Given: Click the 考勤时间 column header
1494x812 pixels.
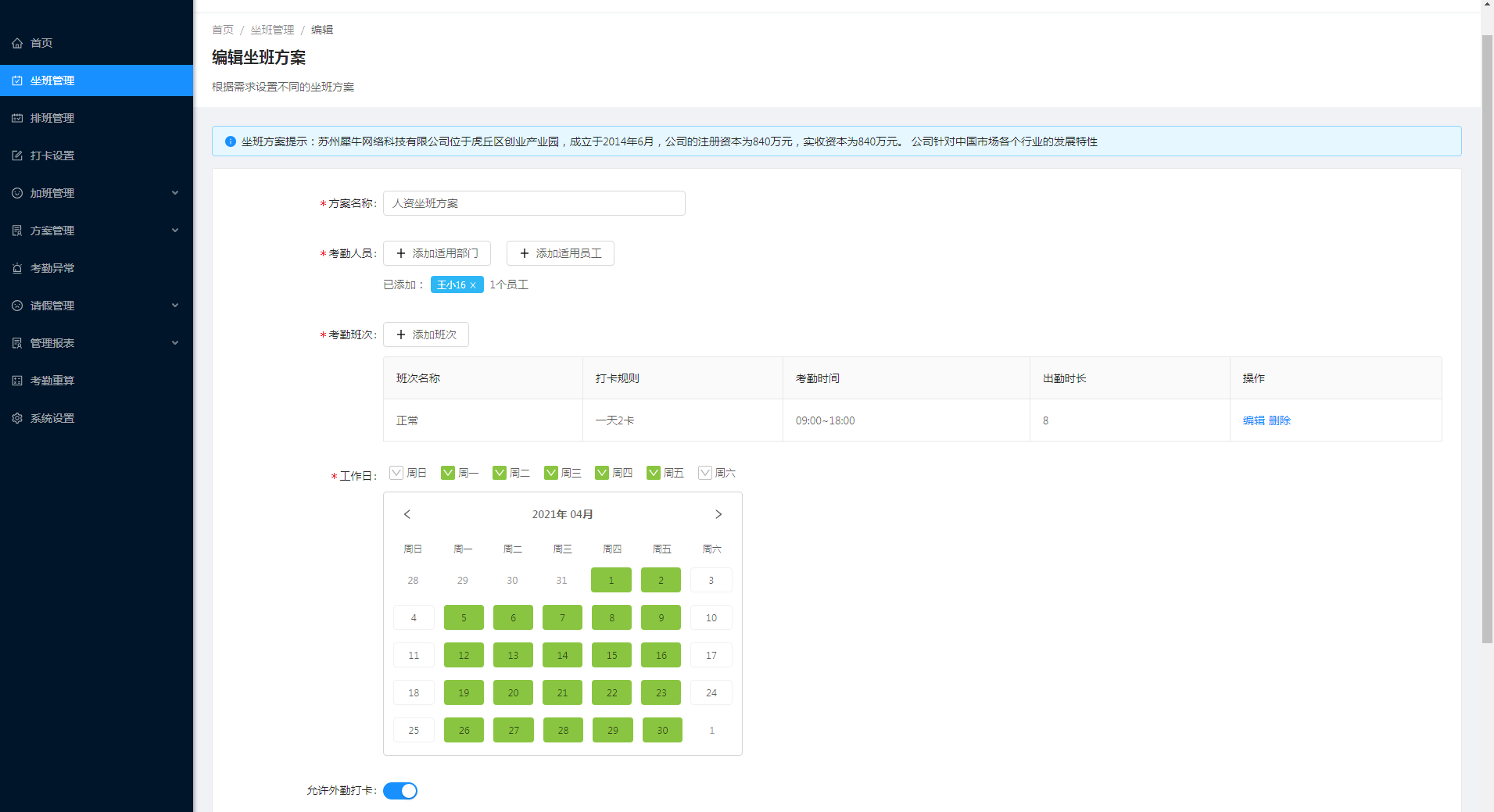Looking at the screenshot, I should 906,378.
